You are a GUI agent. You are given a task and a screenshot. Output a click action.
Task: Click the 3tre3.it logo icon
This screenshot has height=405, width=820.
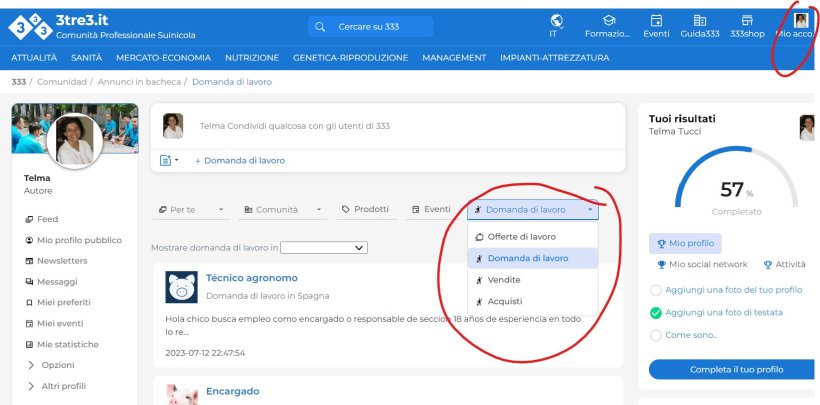click(x=28, y=25)
